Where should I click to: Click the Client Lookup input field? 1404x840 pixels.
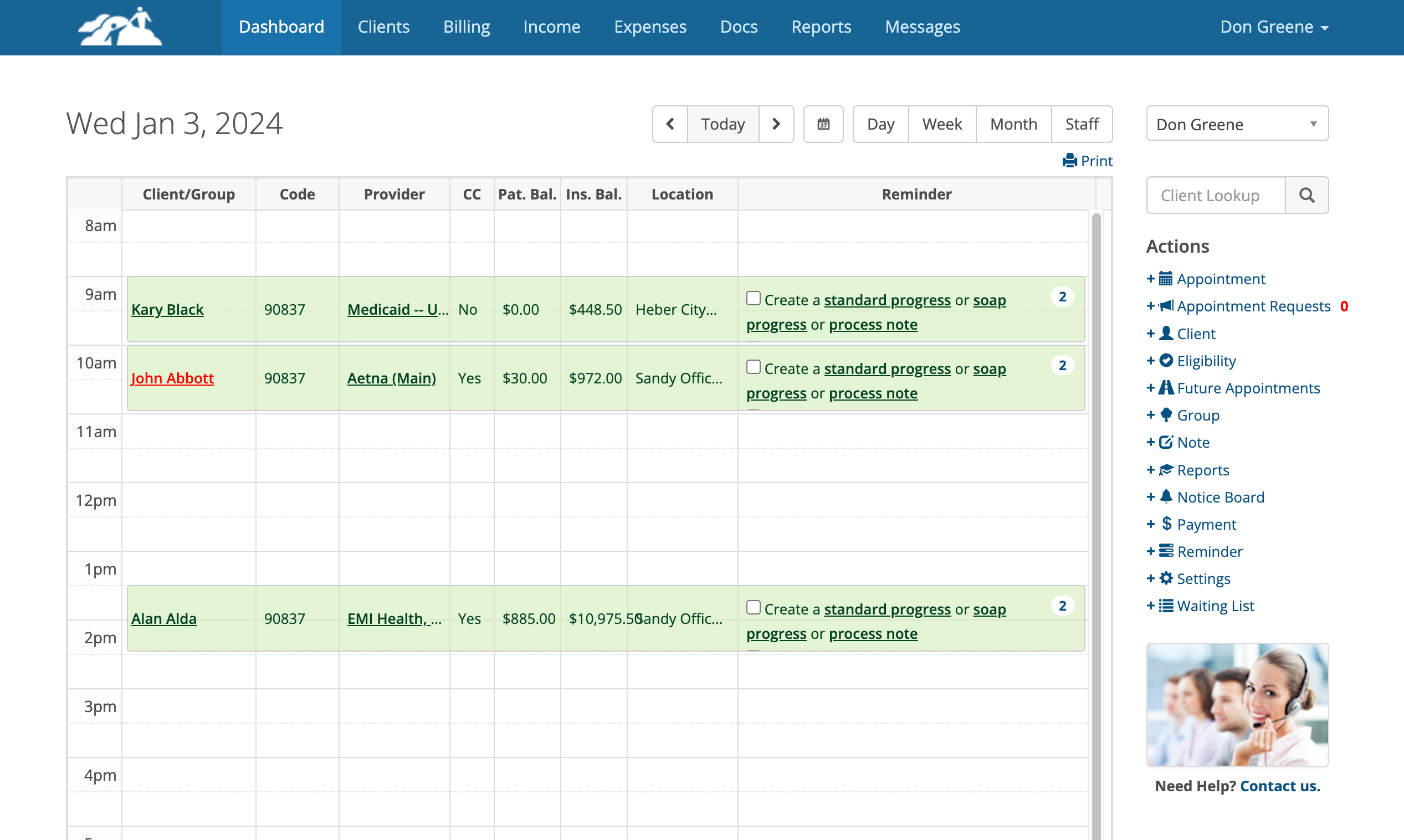click(x=1216, y=195)
